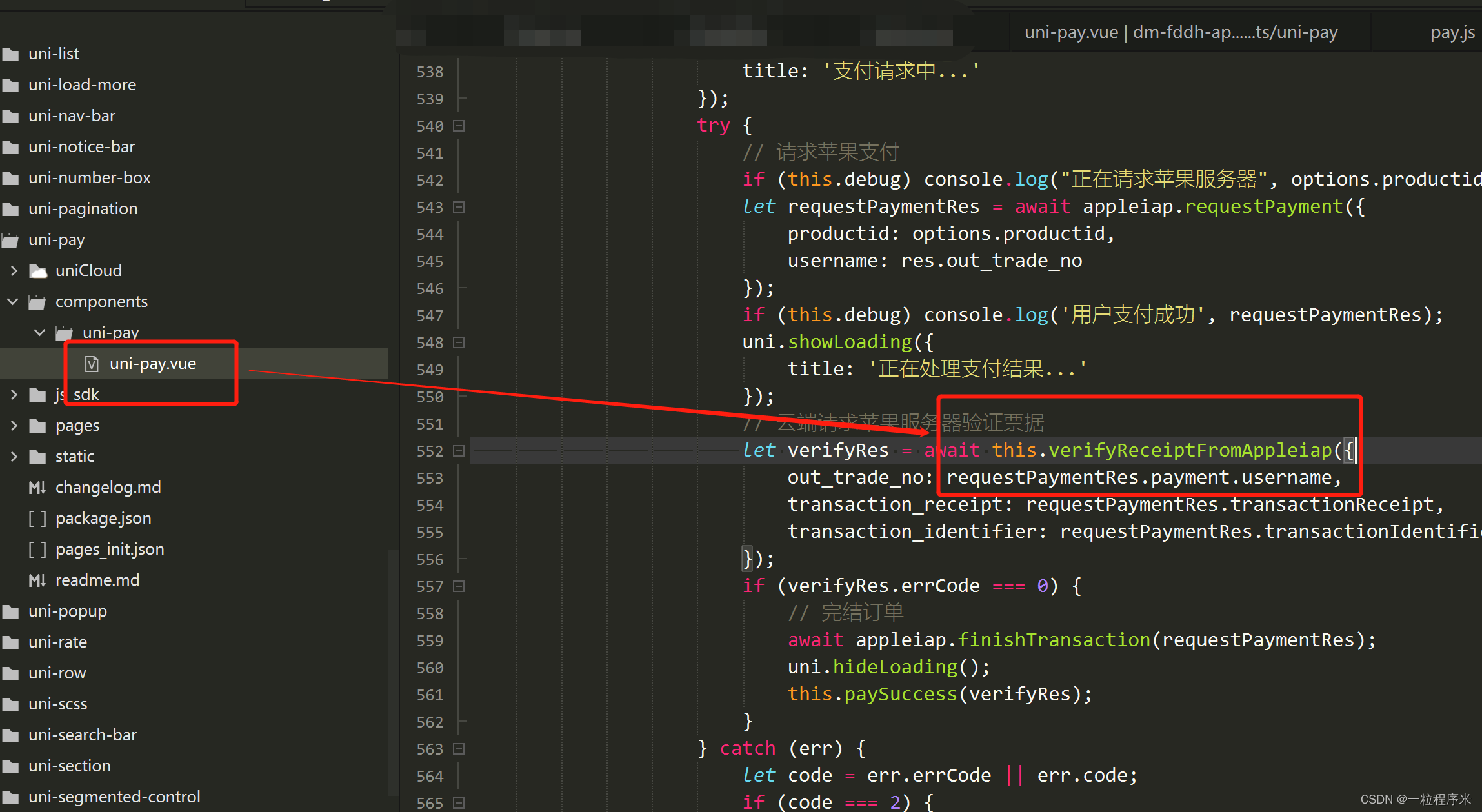Click the uni-number-box folder icon
The image size is (1482, 812).
[x=10, y=178]
